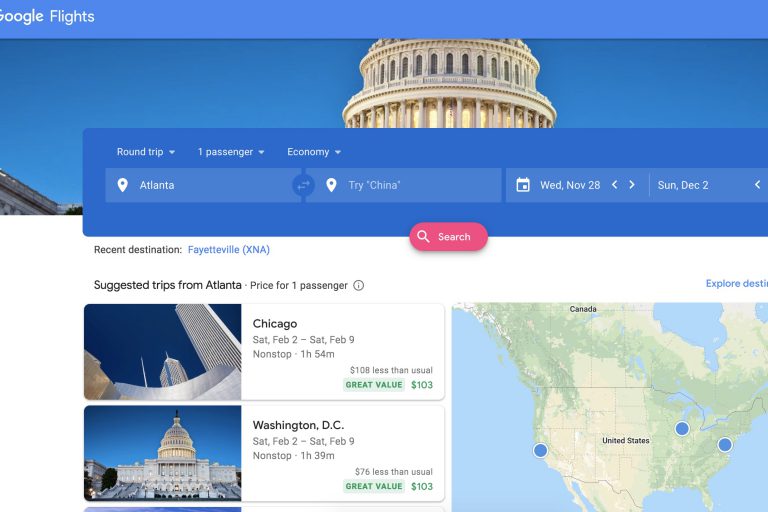Select the map marker on the US west coast
The height and width of the screenshot is (512, 768).
(x=540, y=450)
